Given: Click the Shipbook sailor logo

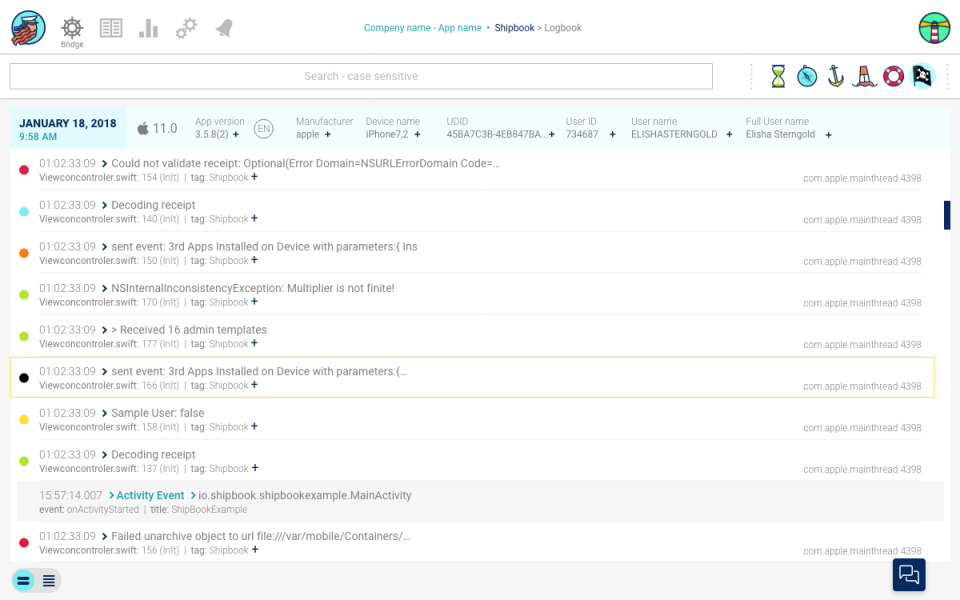Looking at the screenshot, I should (x=28, y=28).
